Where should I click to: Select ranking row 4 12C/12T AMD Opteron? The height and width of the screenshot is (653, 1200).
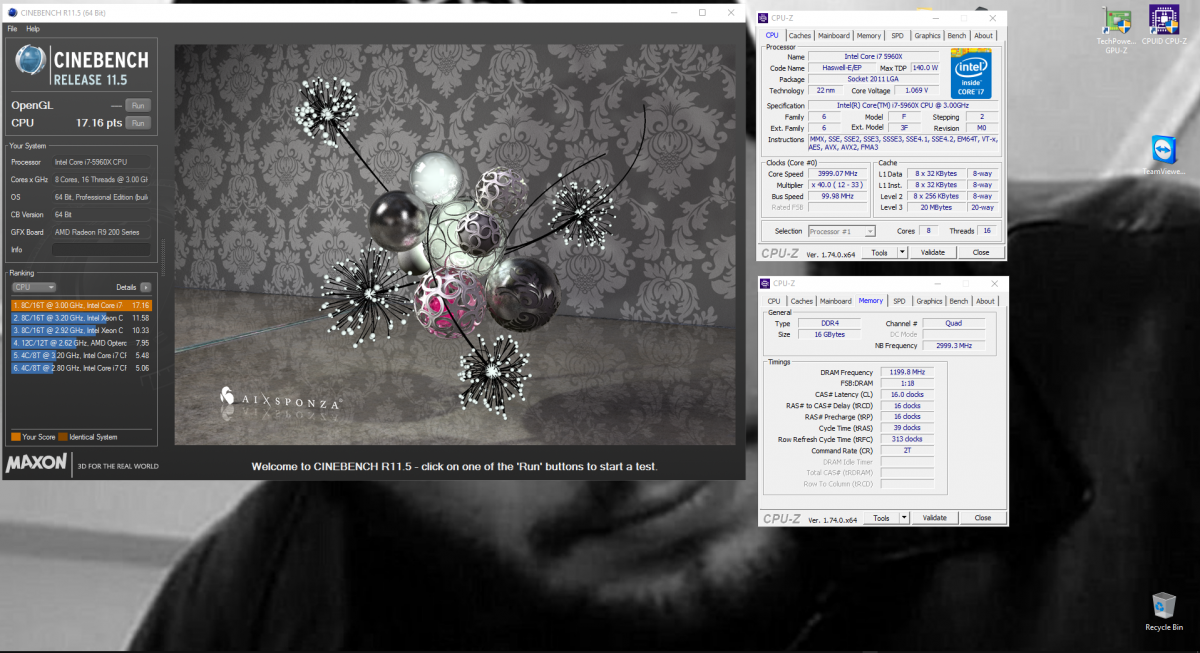81,343
